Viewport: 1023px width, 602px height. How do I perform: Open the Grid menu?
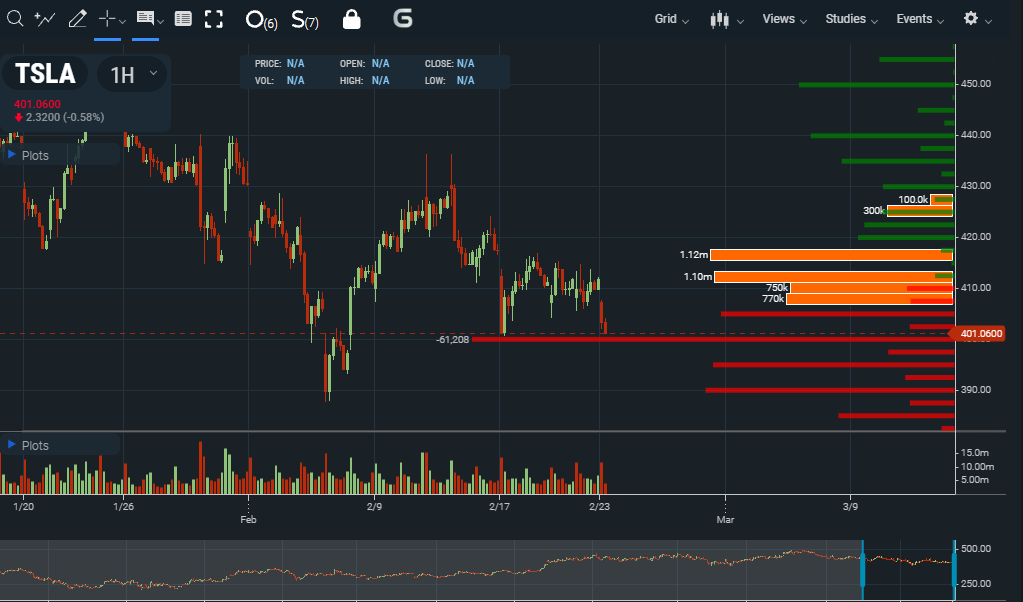(671, 19)
